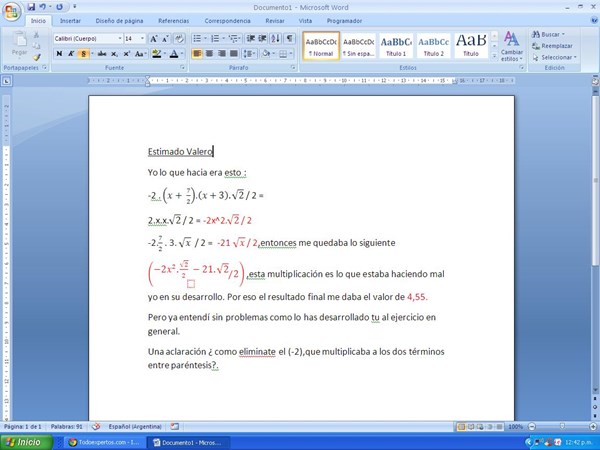Open the round Office button menu

click(x=11, y=11)
